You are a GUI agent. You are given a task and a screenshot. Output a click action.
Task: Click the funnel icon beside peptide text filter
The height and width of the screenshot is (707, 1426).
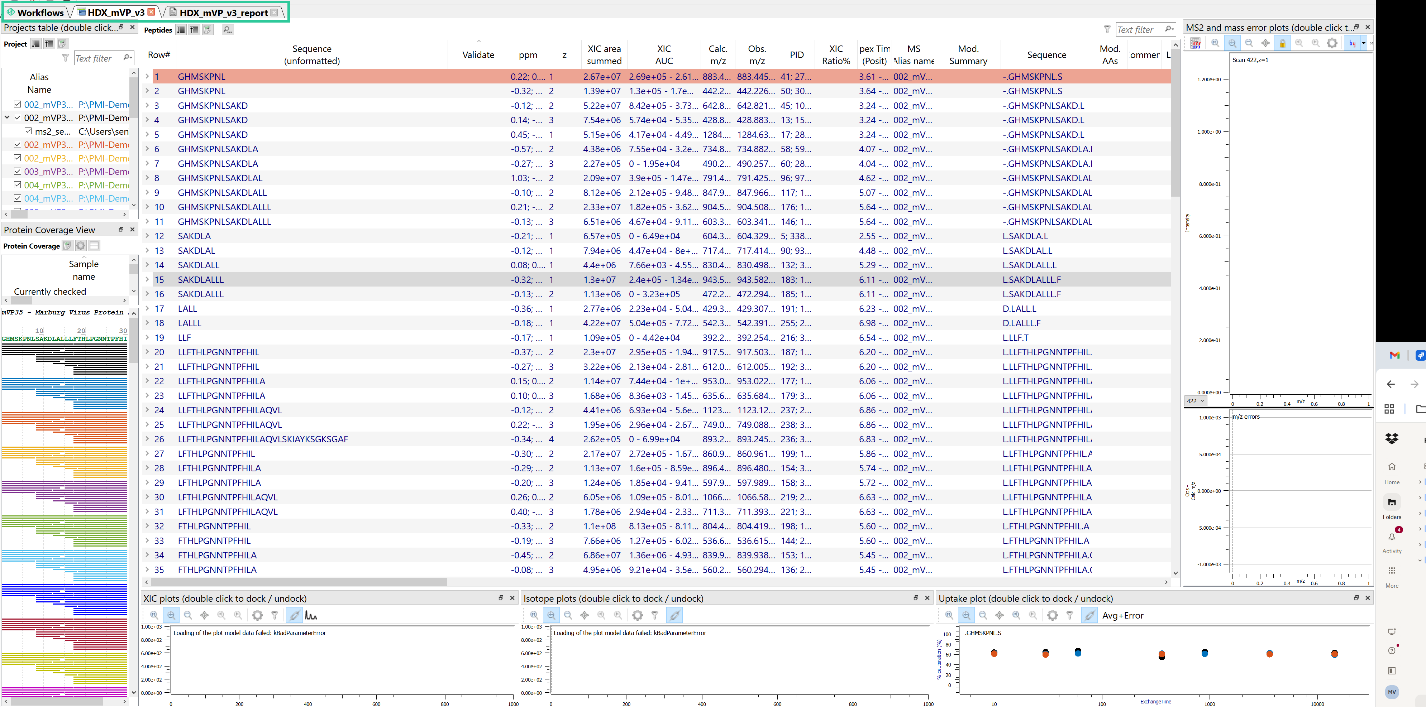[x=1107, y=29]
